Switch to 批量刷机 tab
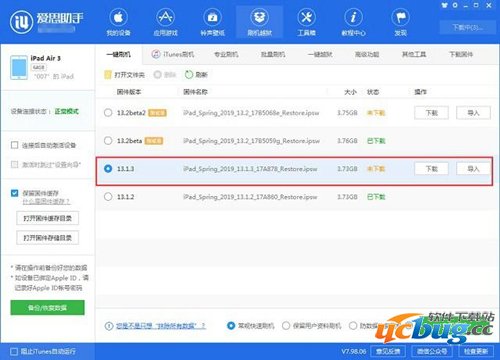500x360 pixels. coord(273,54)
